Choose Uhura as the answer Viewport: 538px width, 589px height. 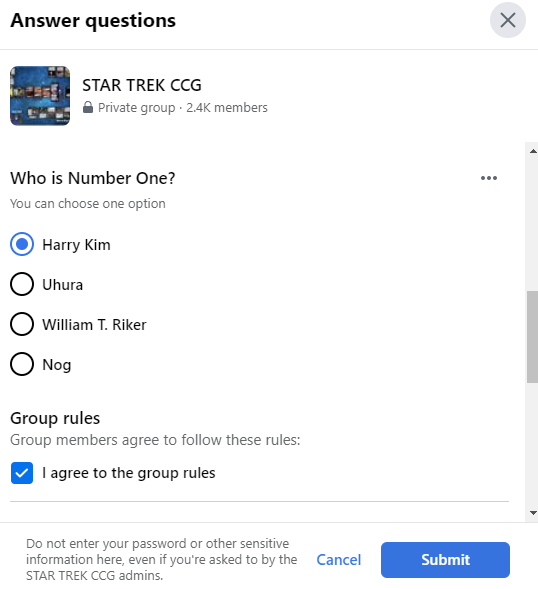point(22,284)
